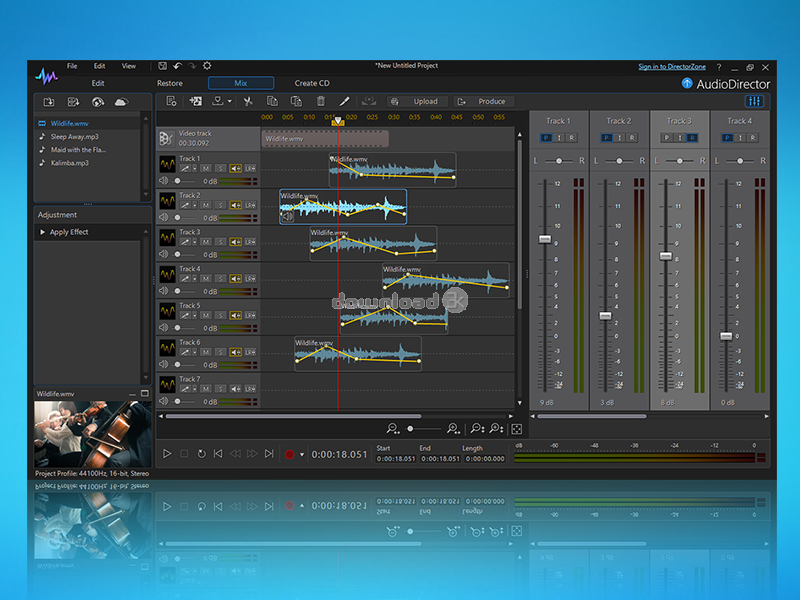
Task: Click the batch import icon in library panel
Action: (x=73, y=102)
